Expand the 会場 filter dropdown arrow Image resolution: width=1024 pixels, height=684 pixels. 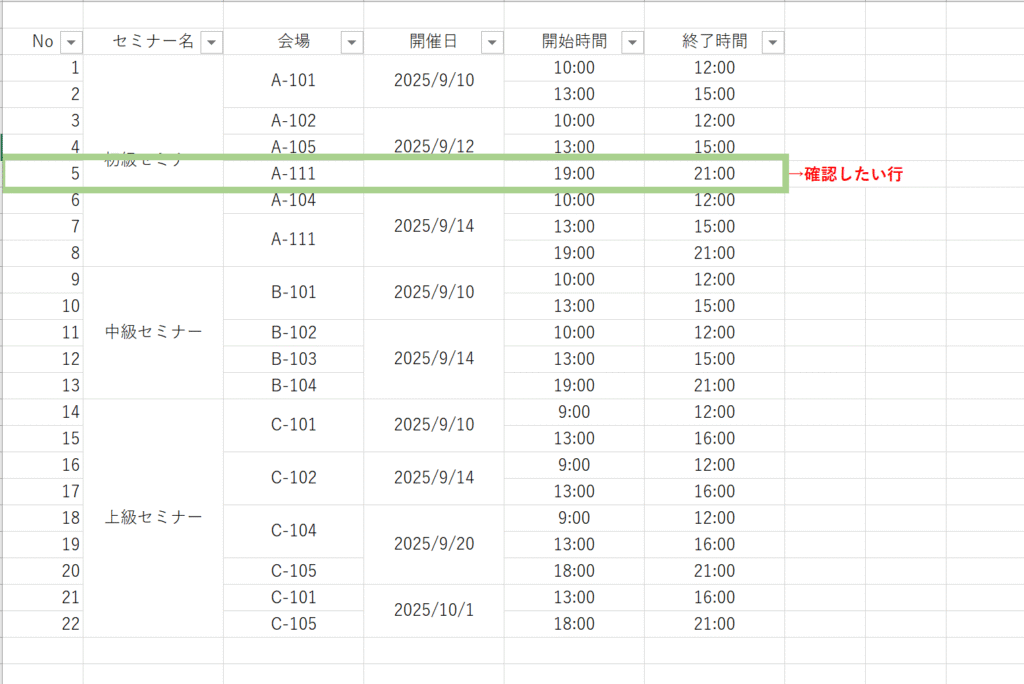(352, 42)
